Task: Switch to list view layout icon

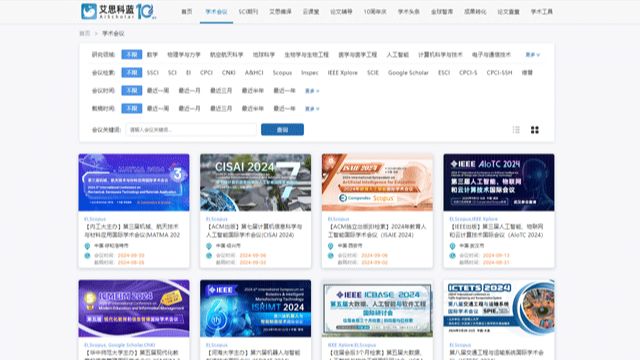Action: coord(516,130)
